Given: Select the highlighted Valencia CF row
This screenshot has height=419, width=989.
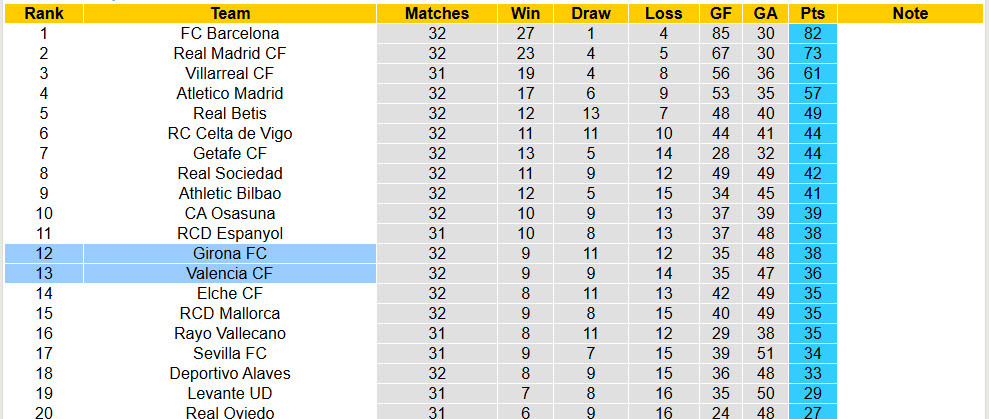Looking at the screenshot, I should 230,273.
